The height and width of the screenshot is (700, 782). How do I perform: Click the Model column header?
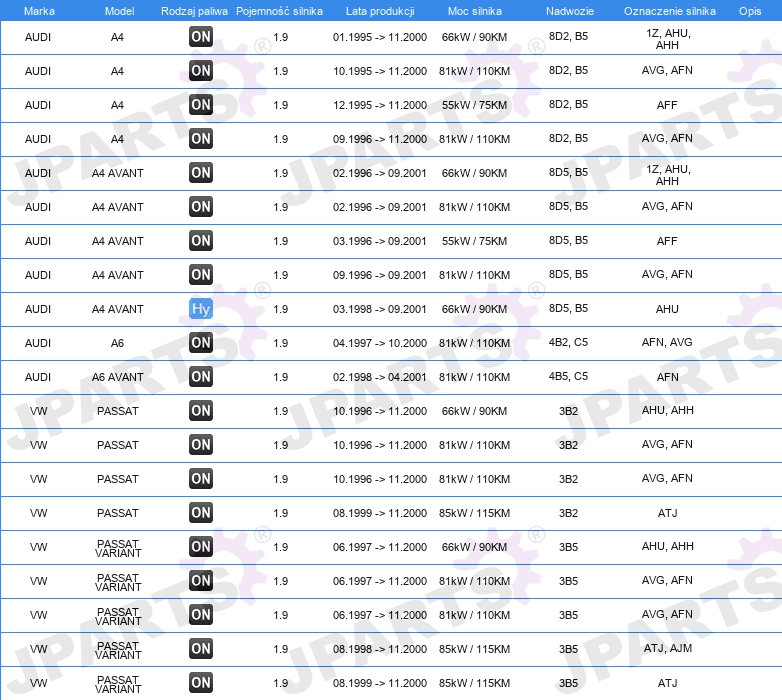point(119,11)
